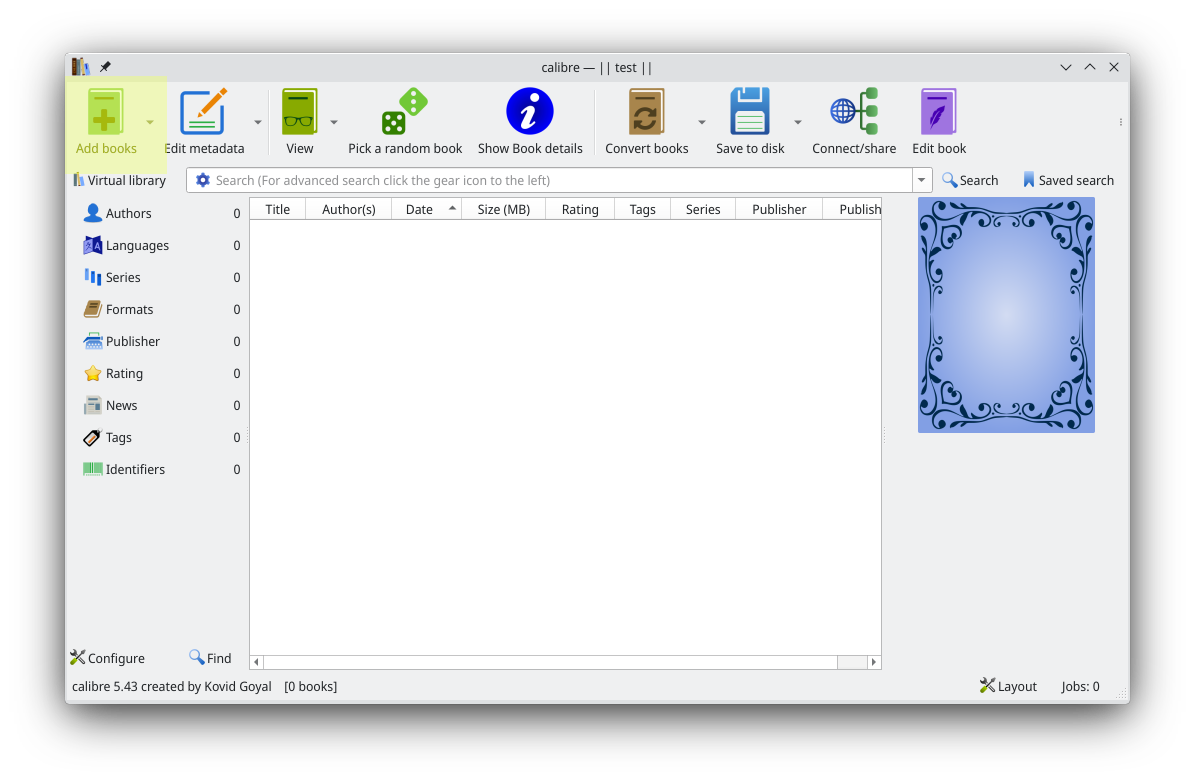Expand the Add books dropdown arrow
Screen dimensions: 1195x781
[x=150, y=122]
